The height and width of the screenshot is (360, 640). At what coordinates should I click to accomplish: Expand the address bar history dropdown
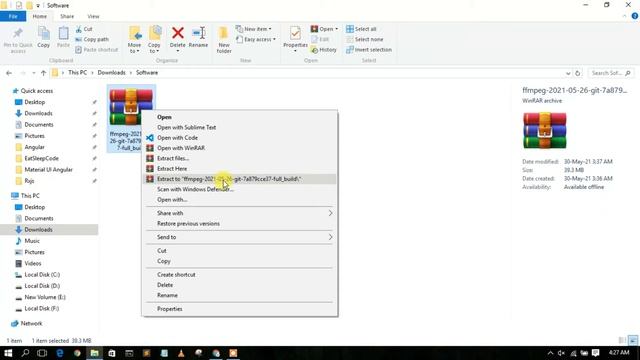(568, 73)
